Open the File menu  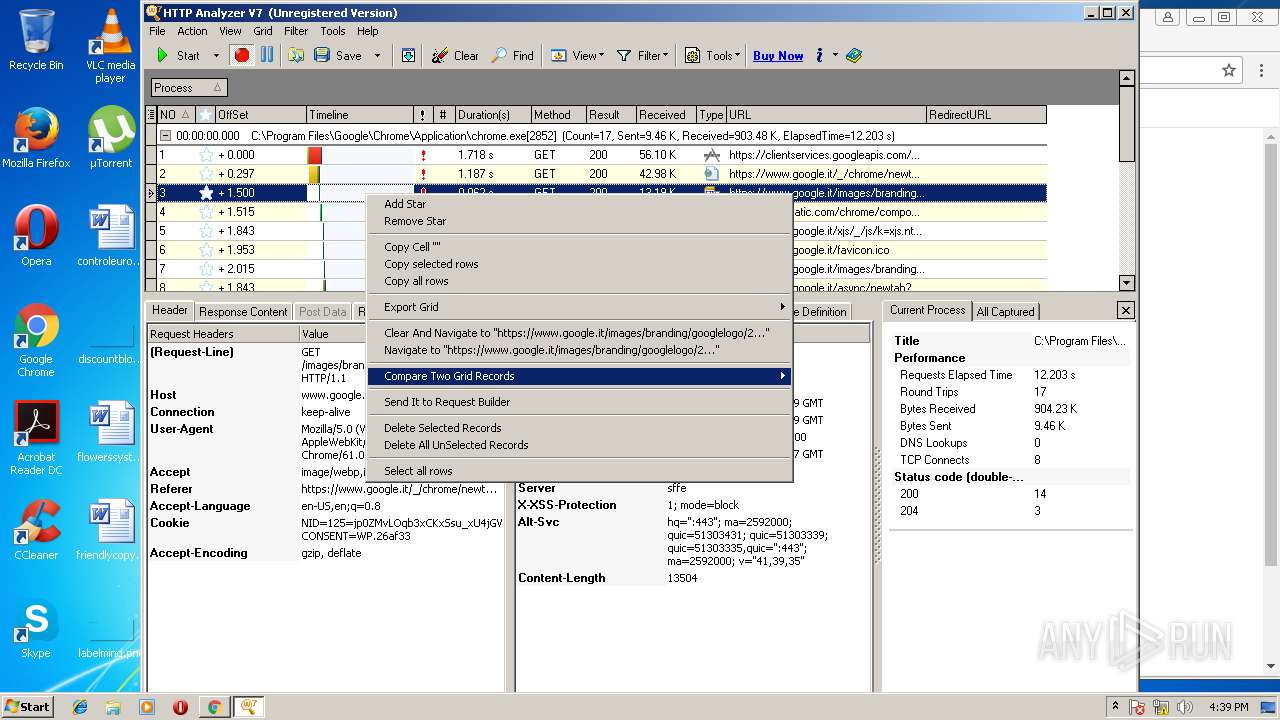pos(157,31)
